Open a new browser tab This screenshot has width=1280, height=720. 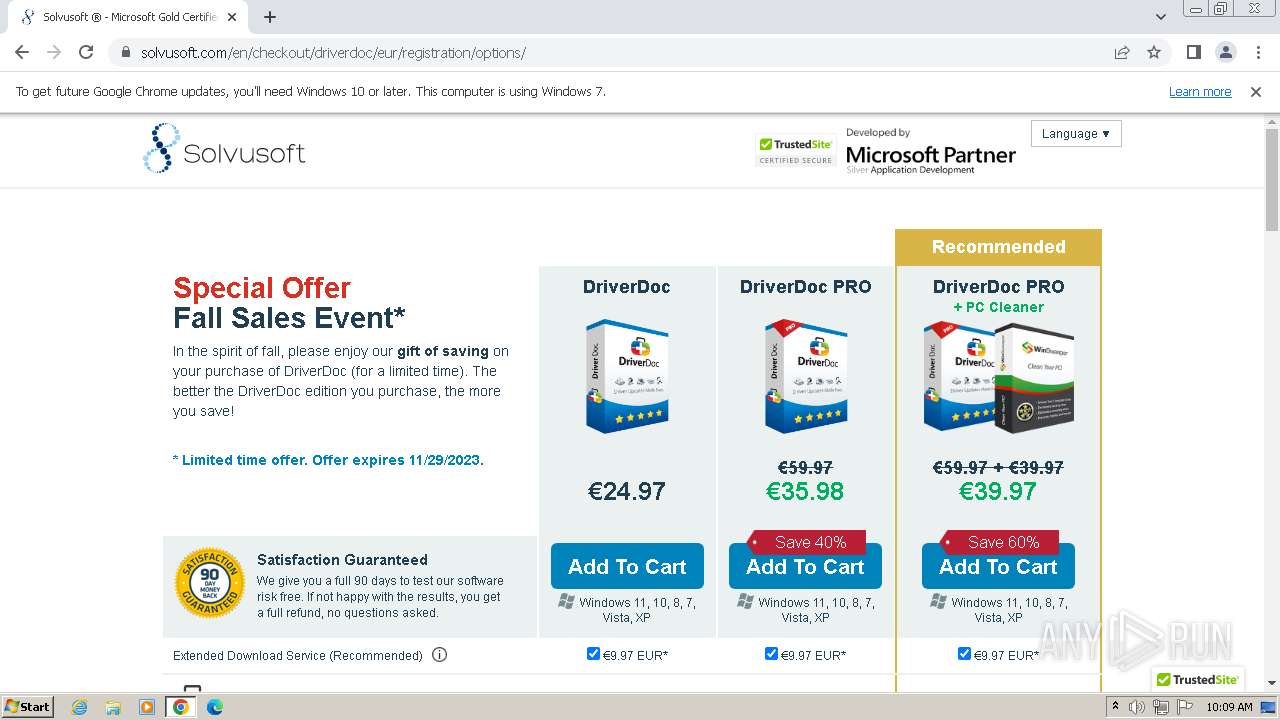tap(270, 17)
